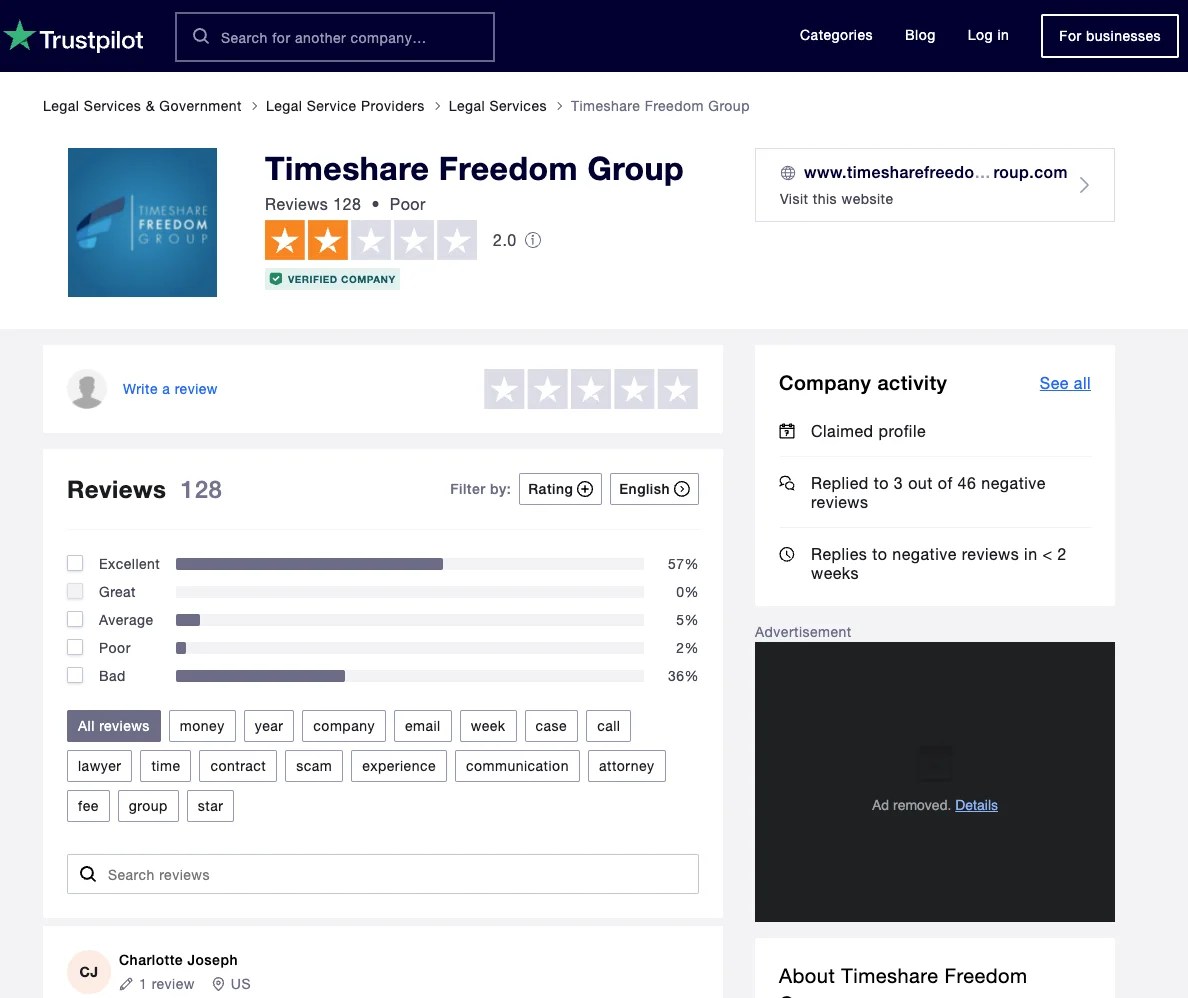The width and height of the screenshot is (1188, 998).
Task: Click the location pin next to US
Action: 218,984
